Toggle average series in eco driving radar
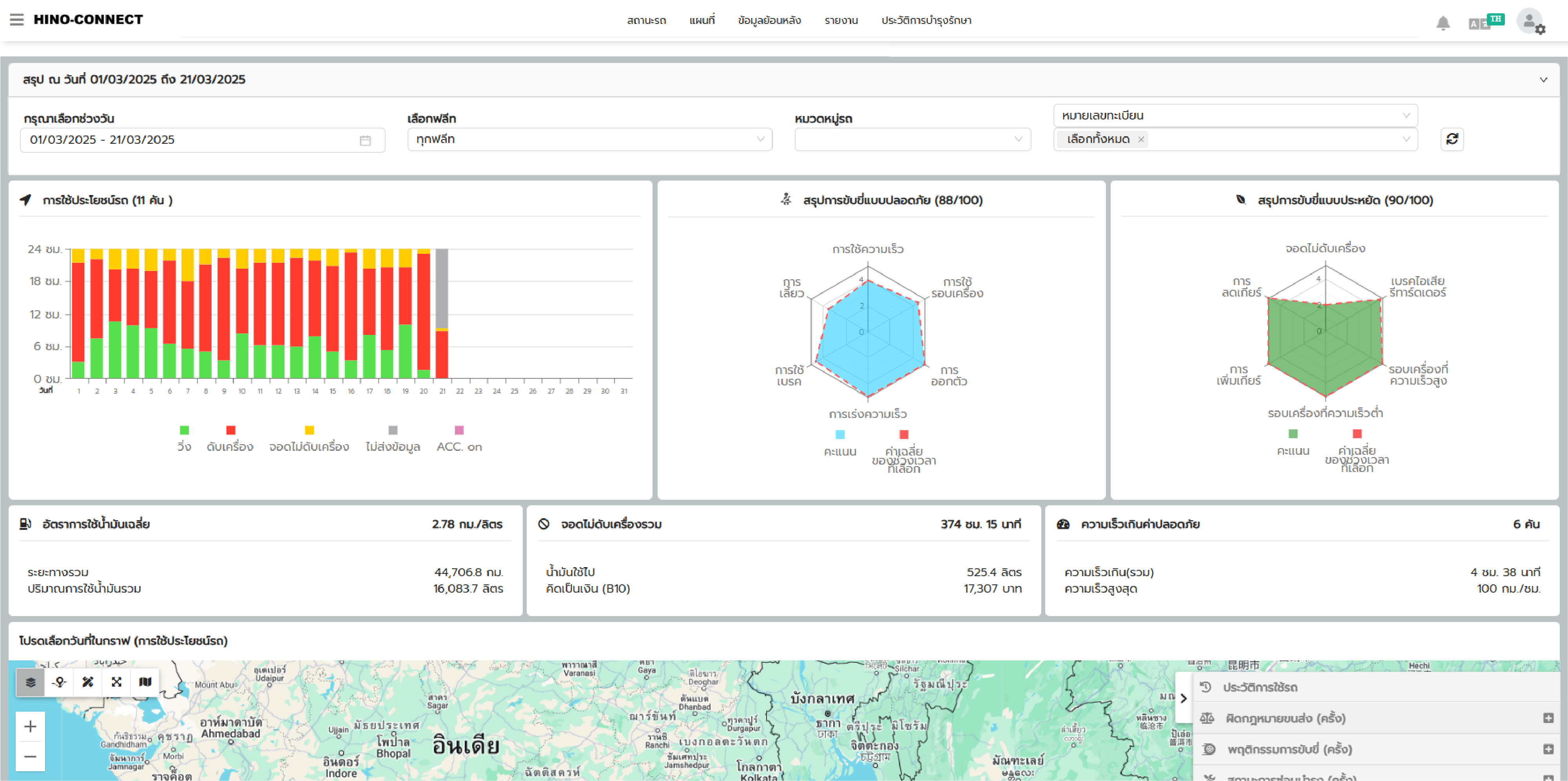Screen dimensions: 1568x781 pos(1357,451)
